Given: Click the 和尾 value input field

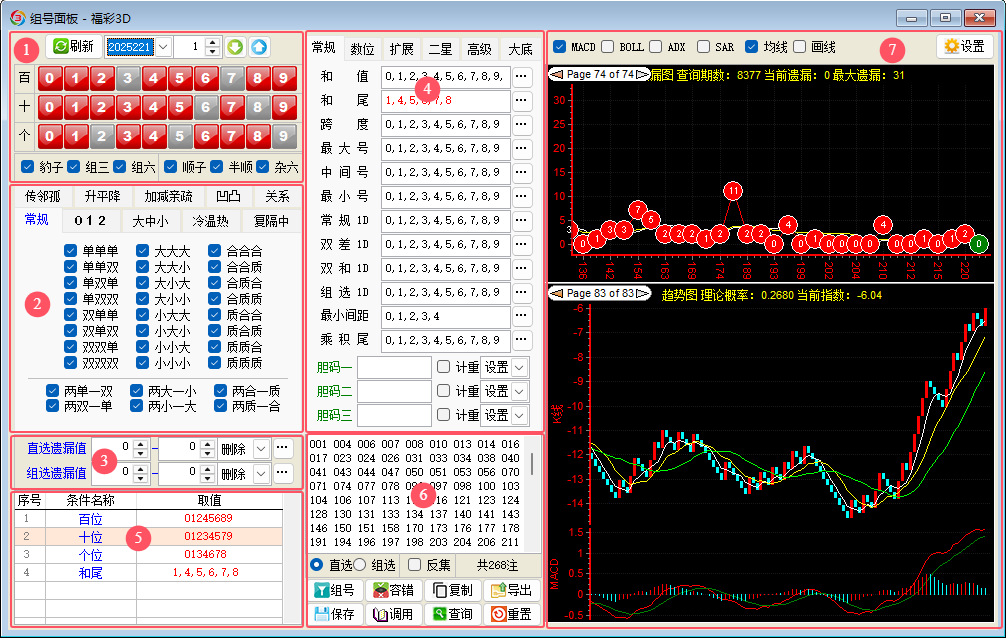Looking at the screenshot, I should 445,100.
